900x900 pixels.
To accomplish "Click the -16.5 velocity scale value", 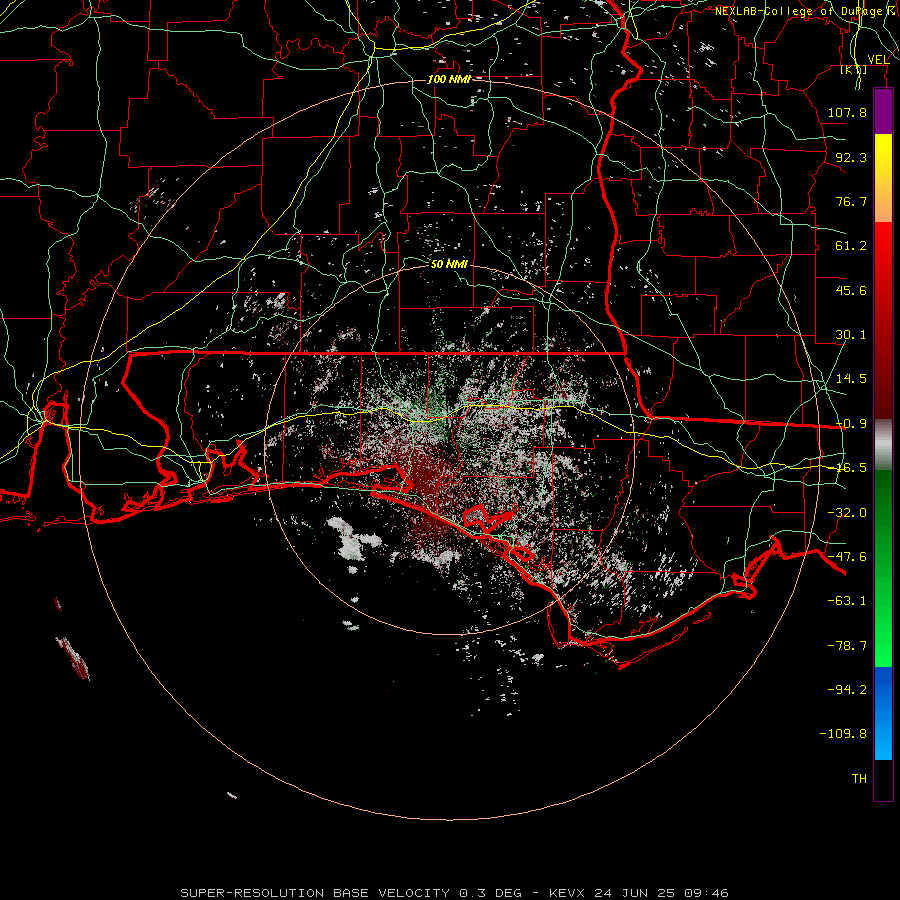I will coord(851,468).
